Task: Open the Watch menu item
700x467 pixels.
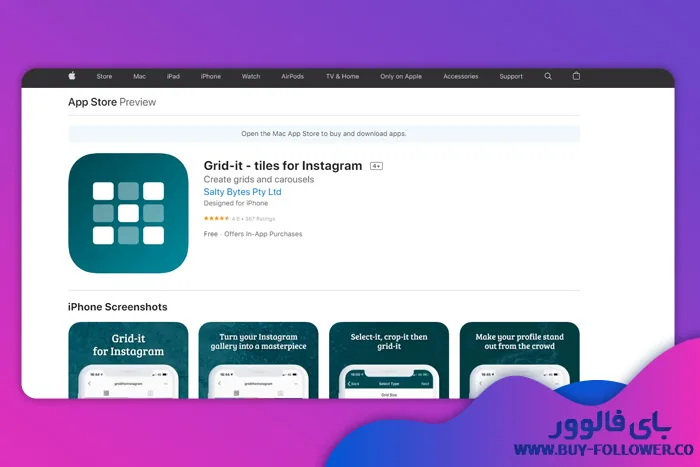Action: click(251, 76)
